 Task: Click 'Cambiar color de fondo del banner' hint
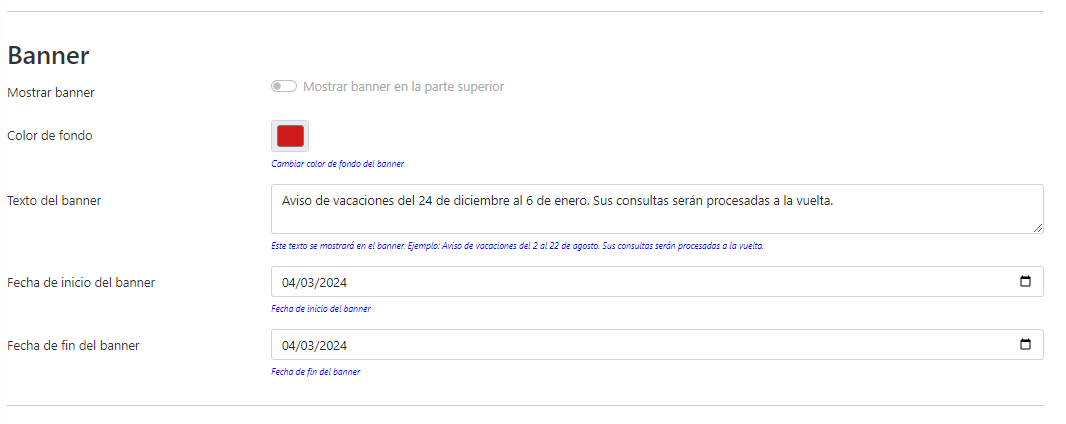point(337,163)
